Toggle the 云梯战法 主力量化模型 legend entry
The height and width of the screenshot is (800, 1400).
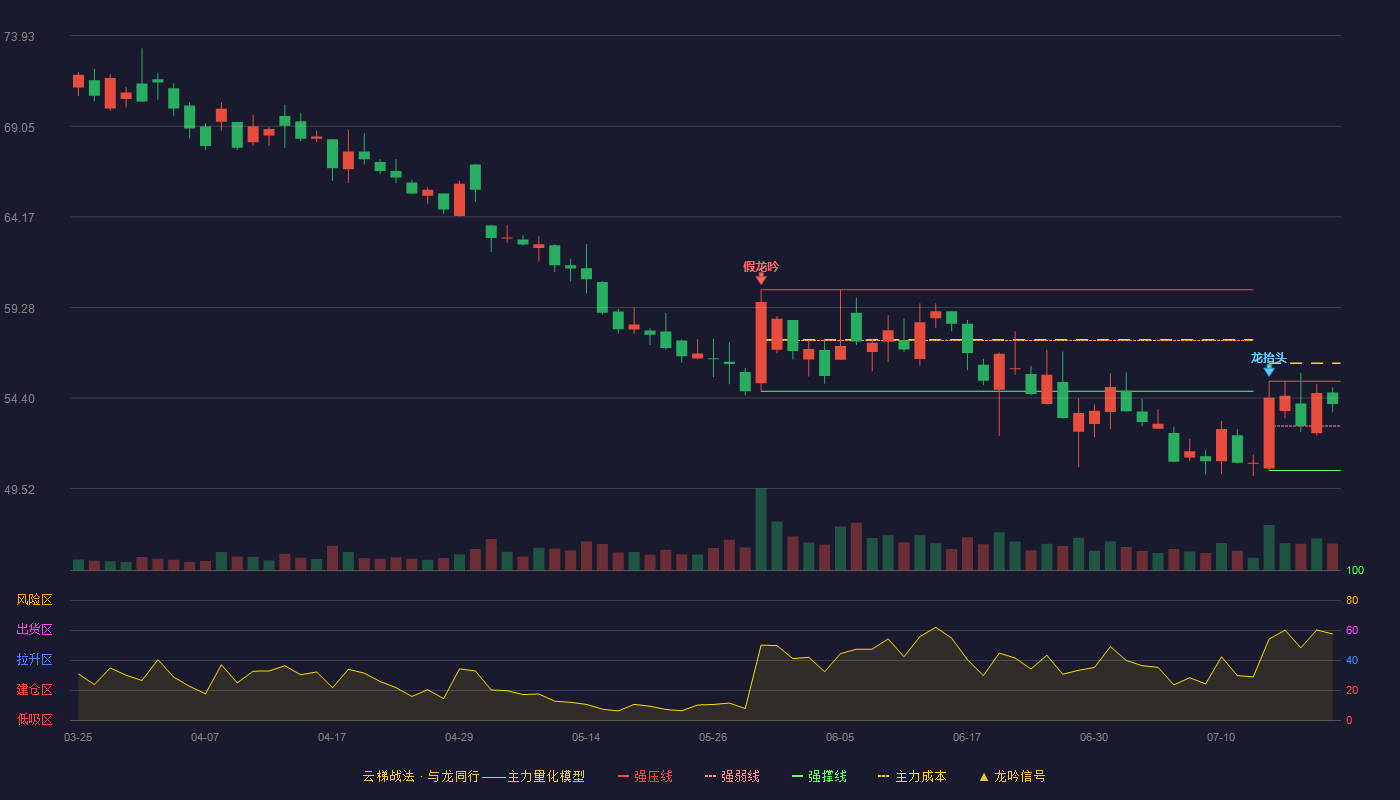[x=473, y=776]
